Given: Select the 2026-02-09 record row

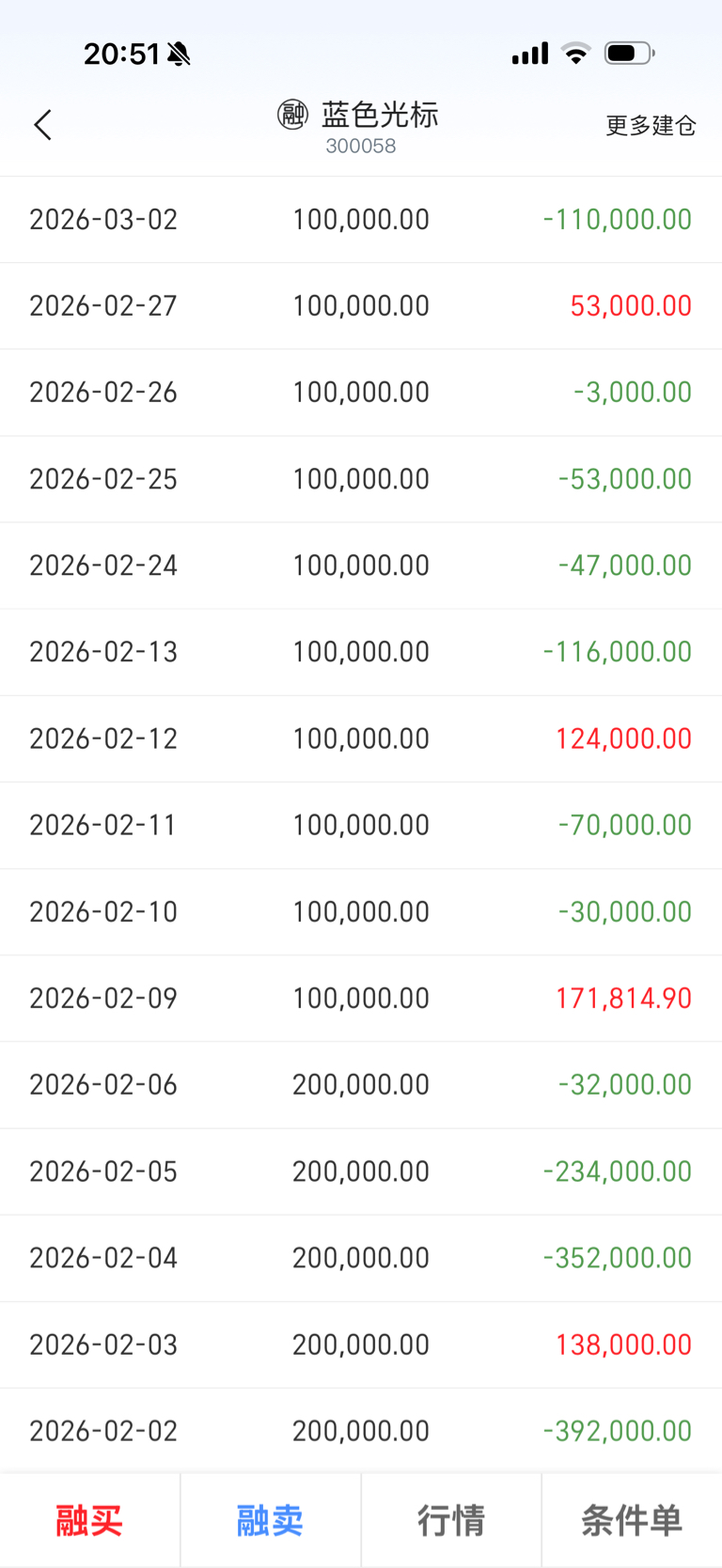Looking at the screenshot, I should click(361, 998).
